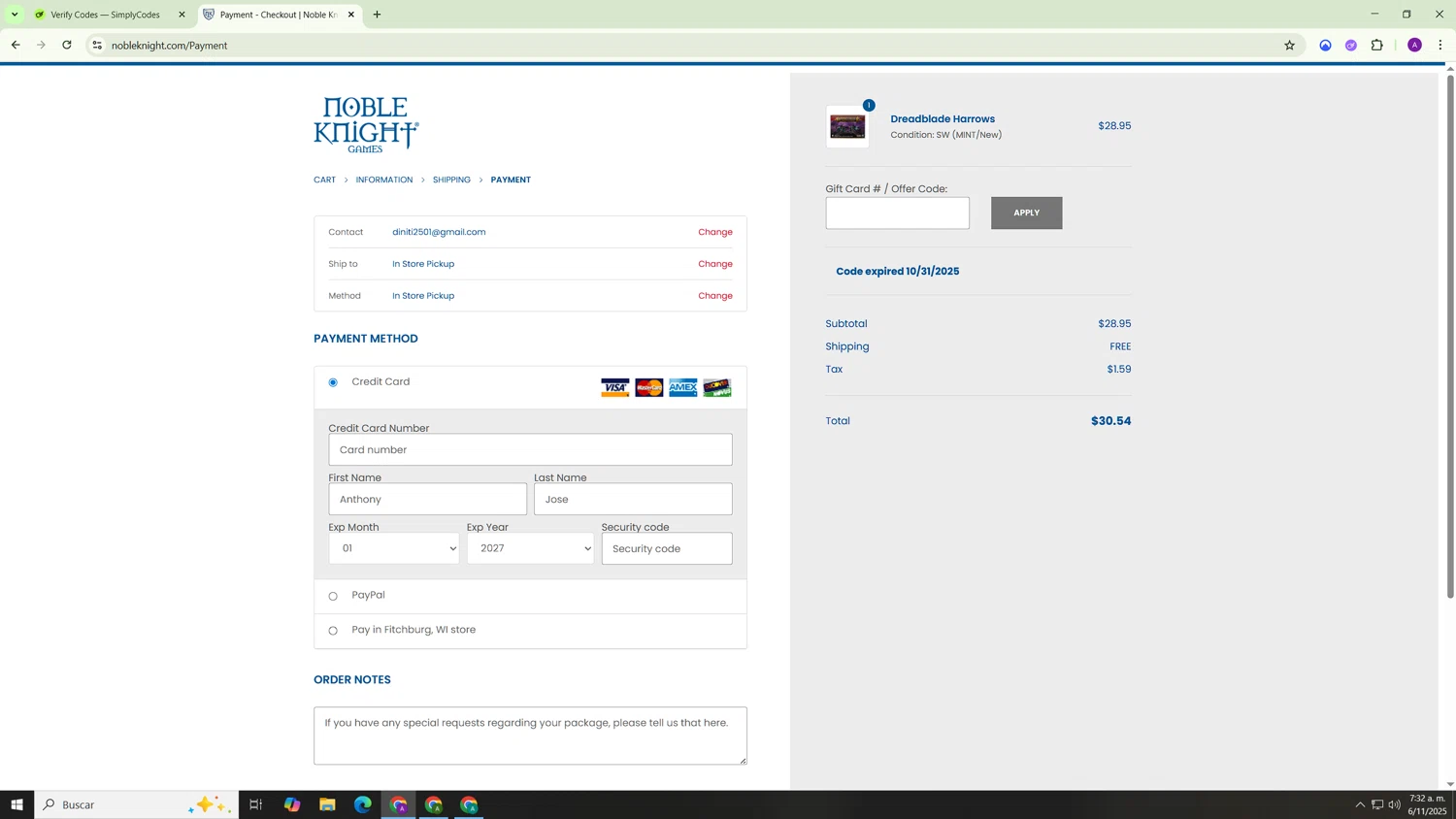Click the Discover card icon
Image resolution: width=1456 pixels, height=819 pixels.
[x=717, y=388]
